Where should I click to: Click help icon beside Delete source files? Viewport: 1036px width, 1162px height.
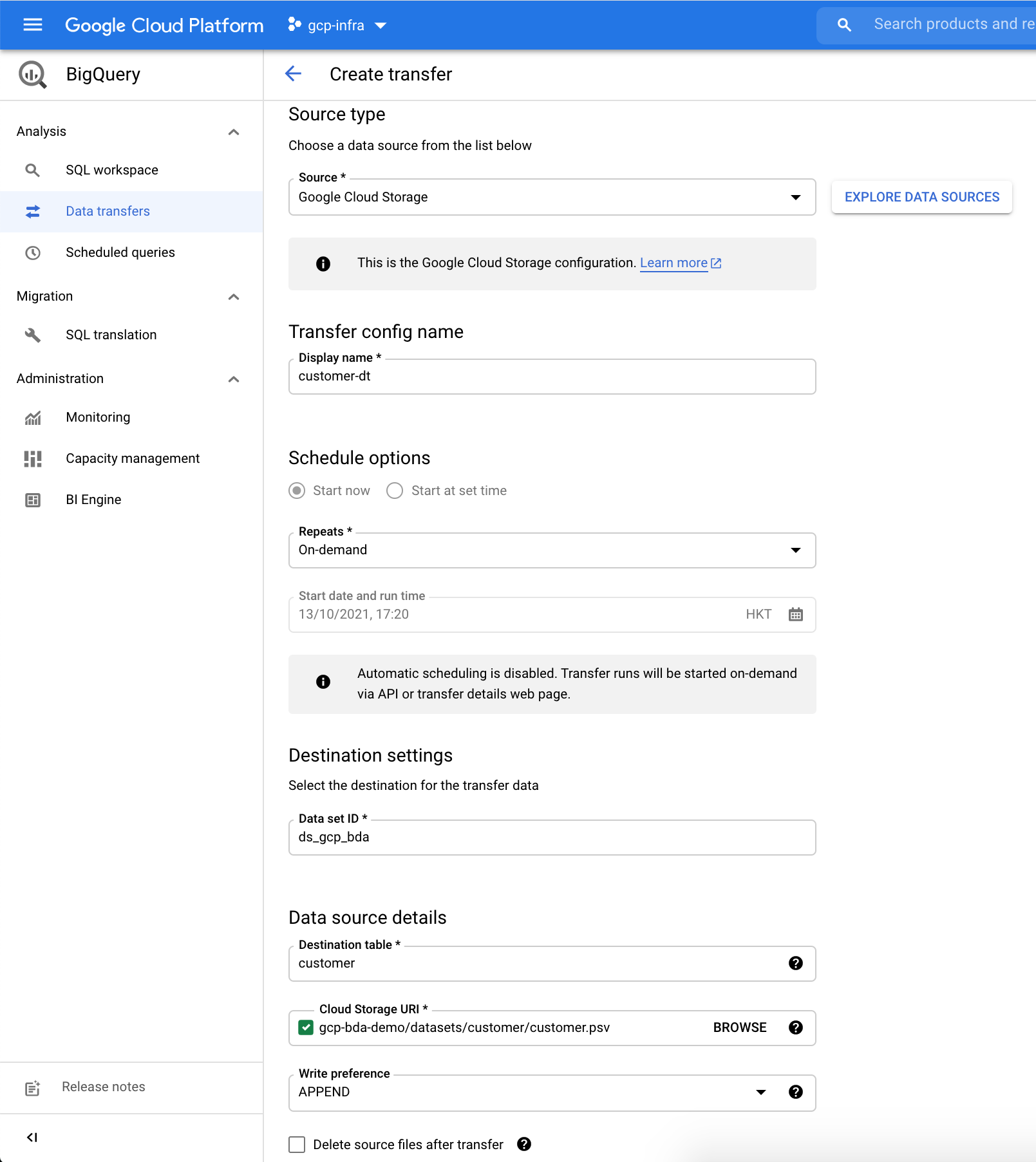[524, 1144]
